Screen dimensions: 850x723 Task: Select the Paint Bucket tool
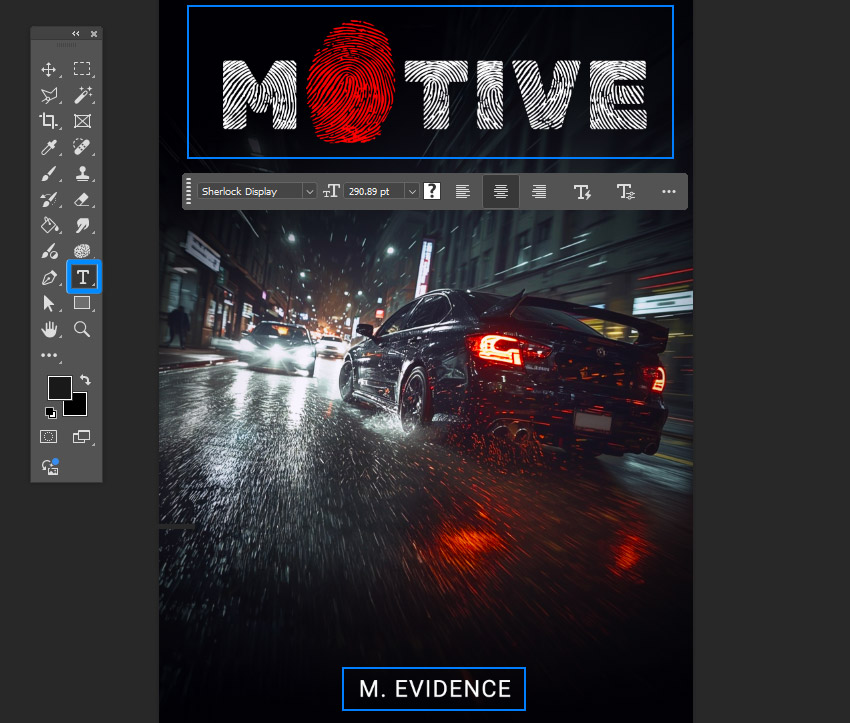pos(49,225)
